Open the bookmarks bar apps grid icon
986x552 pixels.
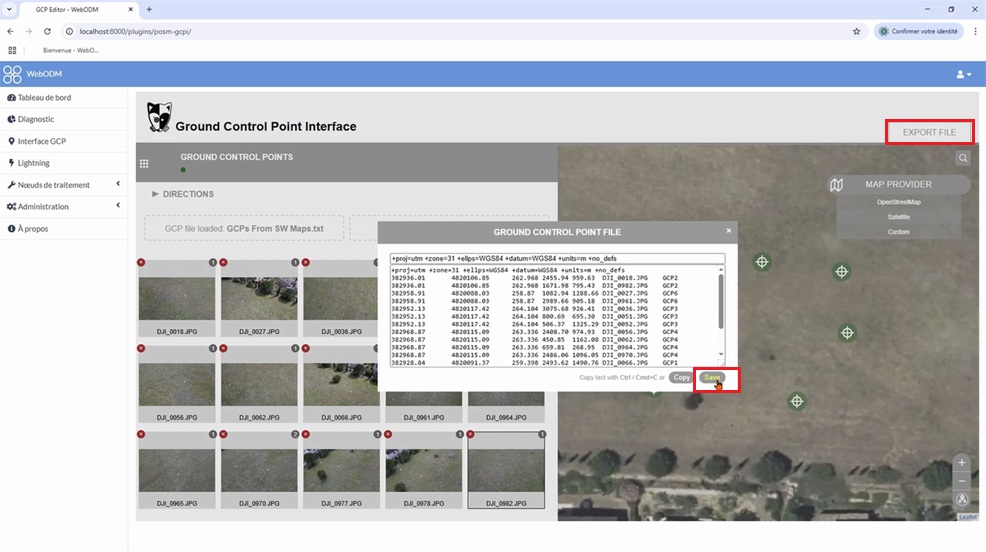click(x=12, y=50)
